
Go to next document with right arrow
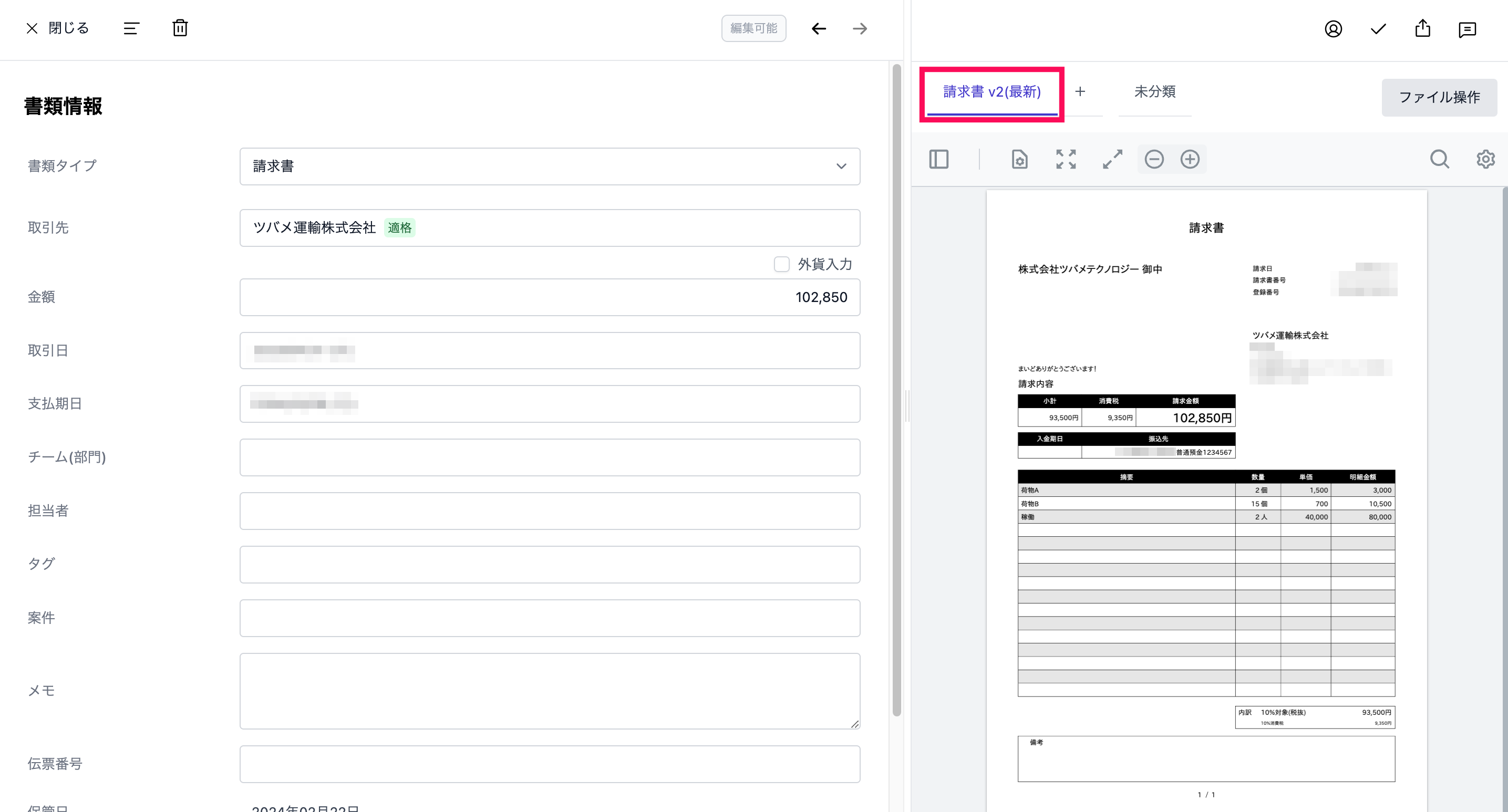[x=860, y=28]
